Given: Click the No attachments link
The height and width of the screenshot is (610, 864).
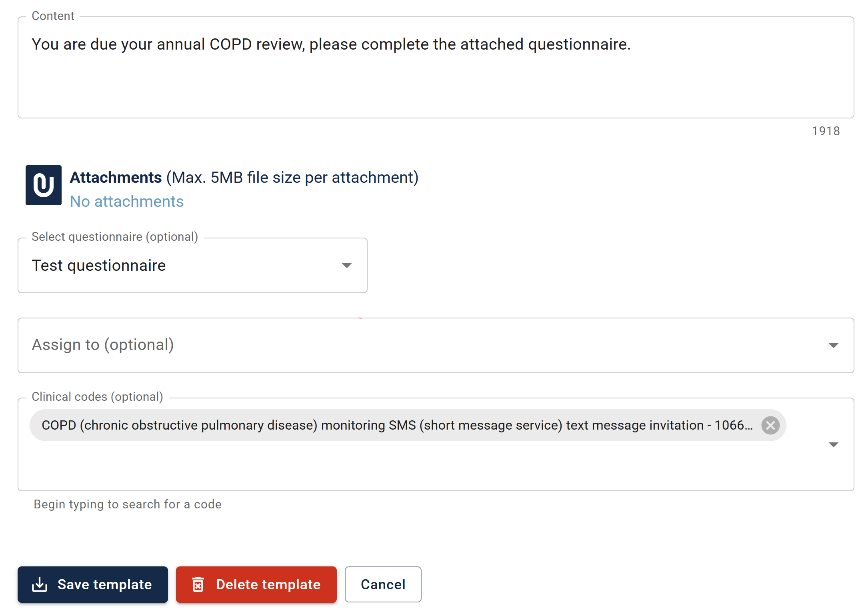Looking at the screenshot, I should point(127,202).
